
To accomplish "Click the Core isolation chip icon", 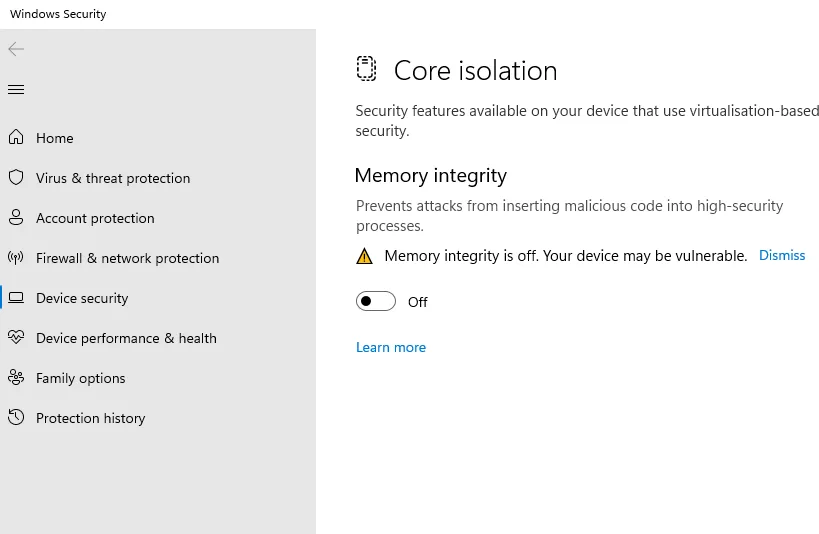I will 367,70.
